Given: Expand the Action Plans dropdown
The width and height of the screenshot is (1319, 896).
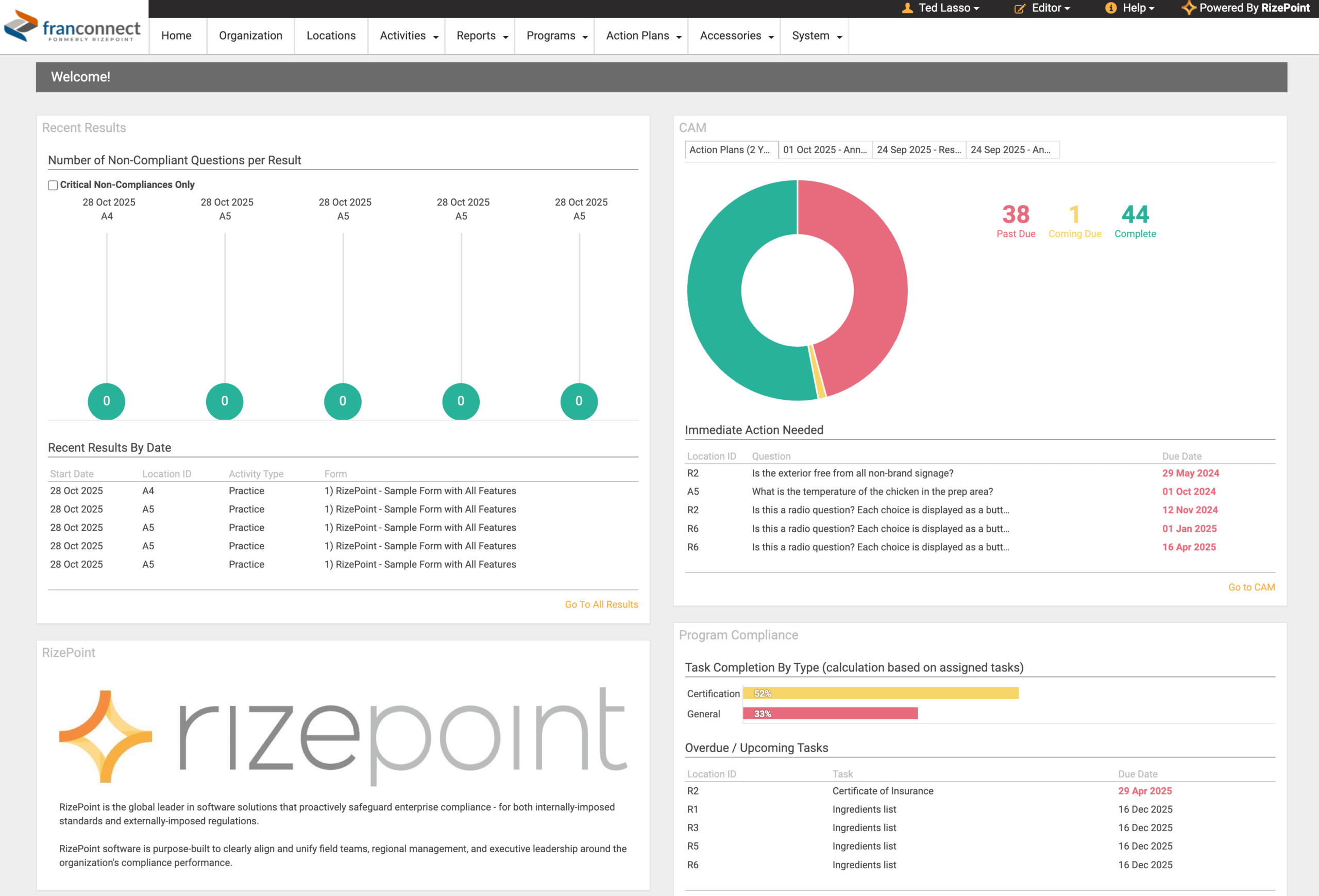Looking at the screenshot, I should pyautogui.click(x=642, y=36).
